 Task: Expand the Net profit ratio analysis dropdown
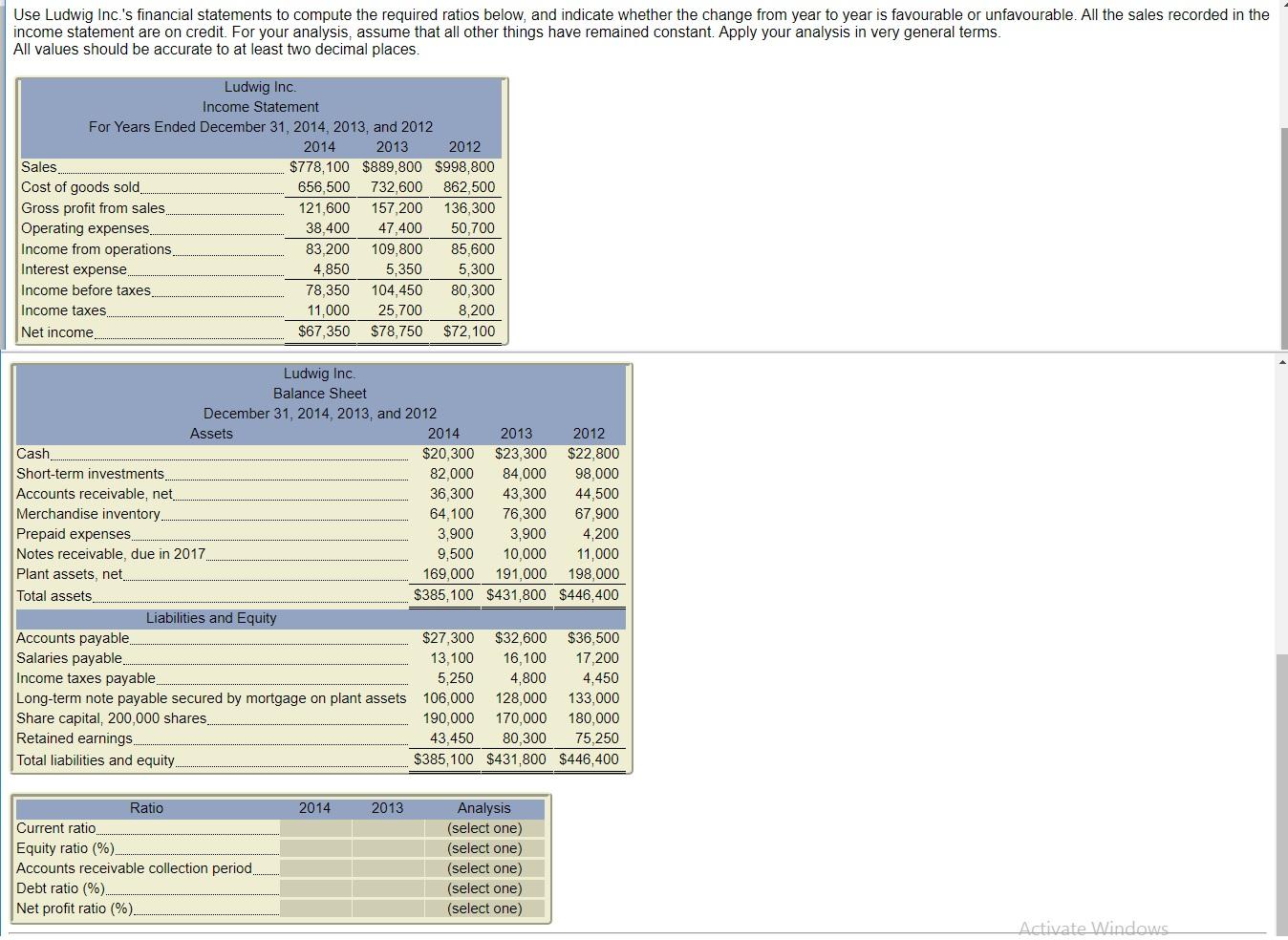coord(484,908)
